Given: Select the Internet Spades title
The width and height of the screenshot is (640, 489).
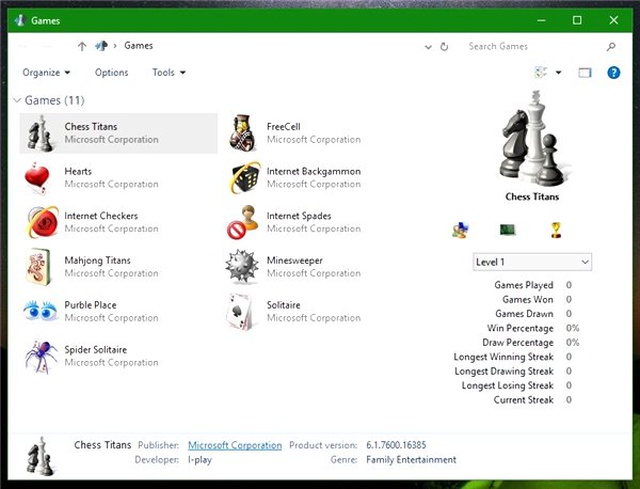Looking at the screenshot, I should 299,216.
